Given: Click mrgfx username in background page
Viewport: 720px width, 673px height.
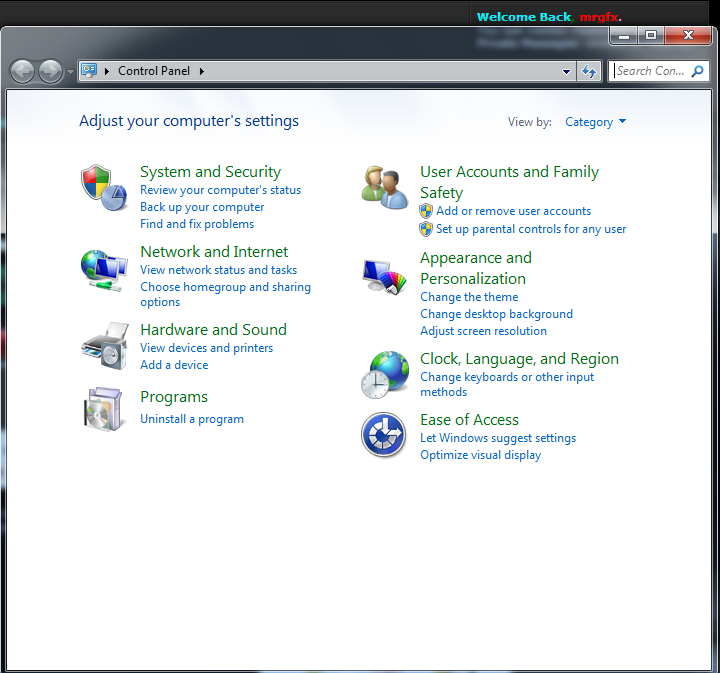Looking at the screenshot, I should tap(598, 17).
